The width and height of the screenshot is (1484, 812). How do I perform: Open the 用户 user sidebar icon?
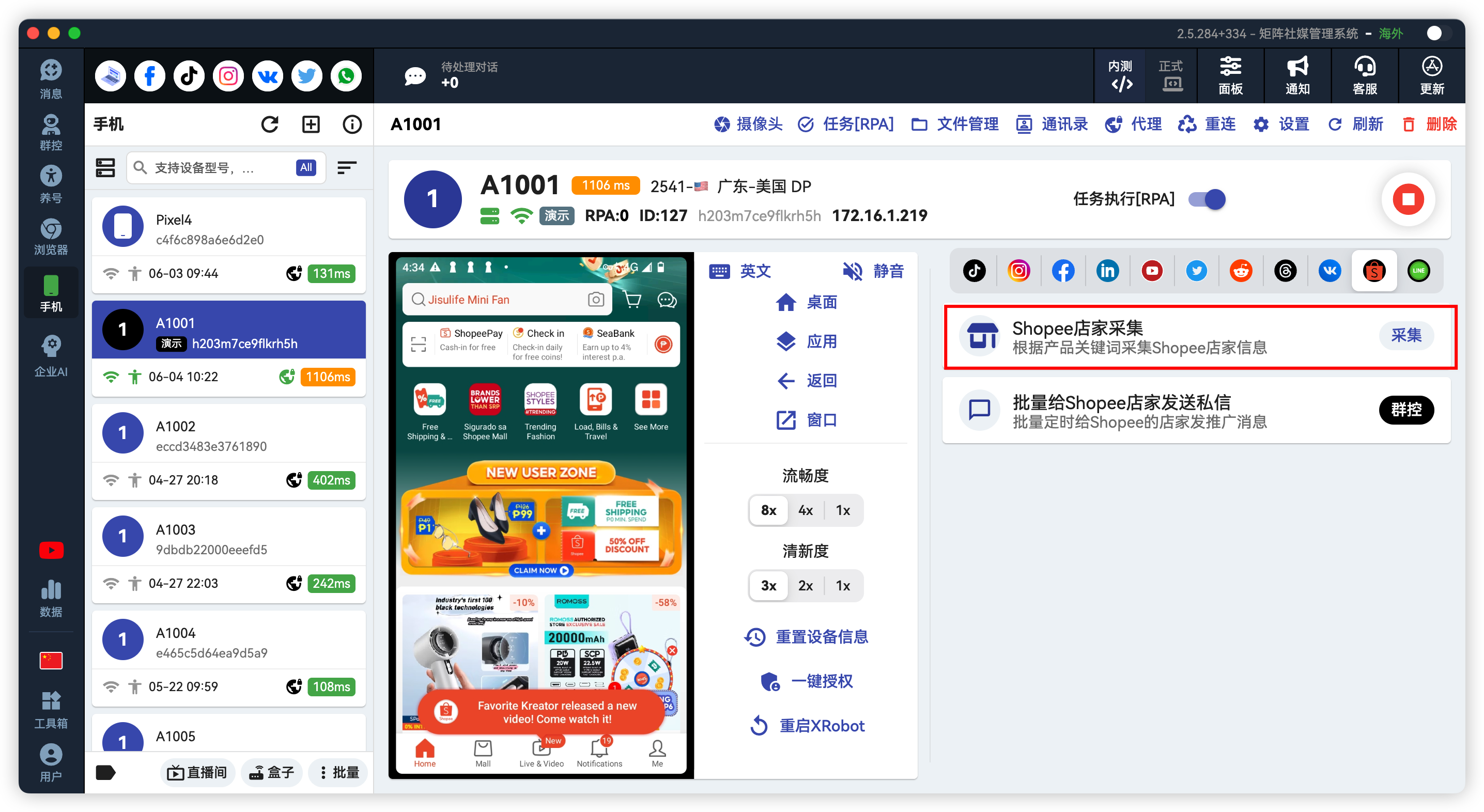(x=51, y=762)
